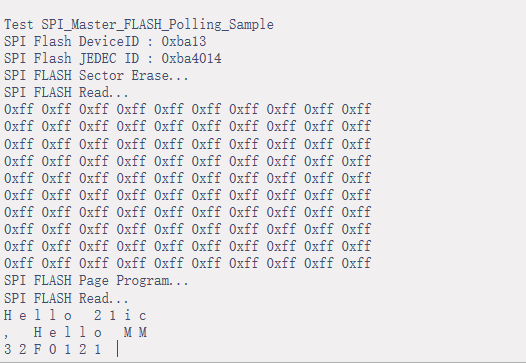
Task: Click the word 'DeviceID' in the second line
Action: 109,42
